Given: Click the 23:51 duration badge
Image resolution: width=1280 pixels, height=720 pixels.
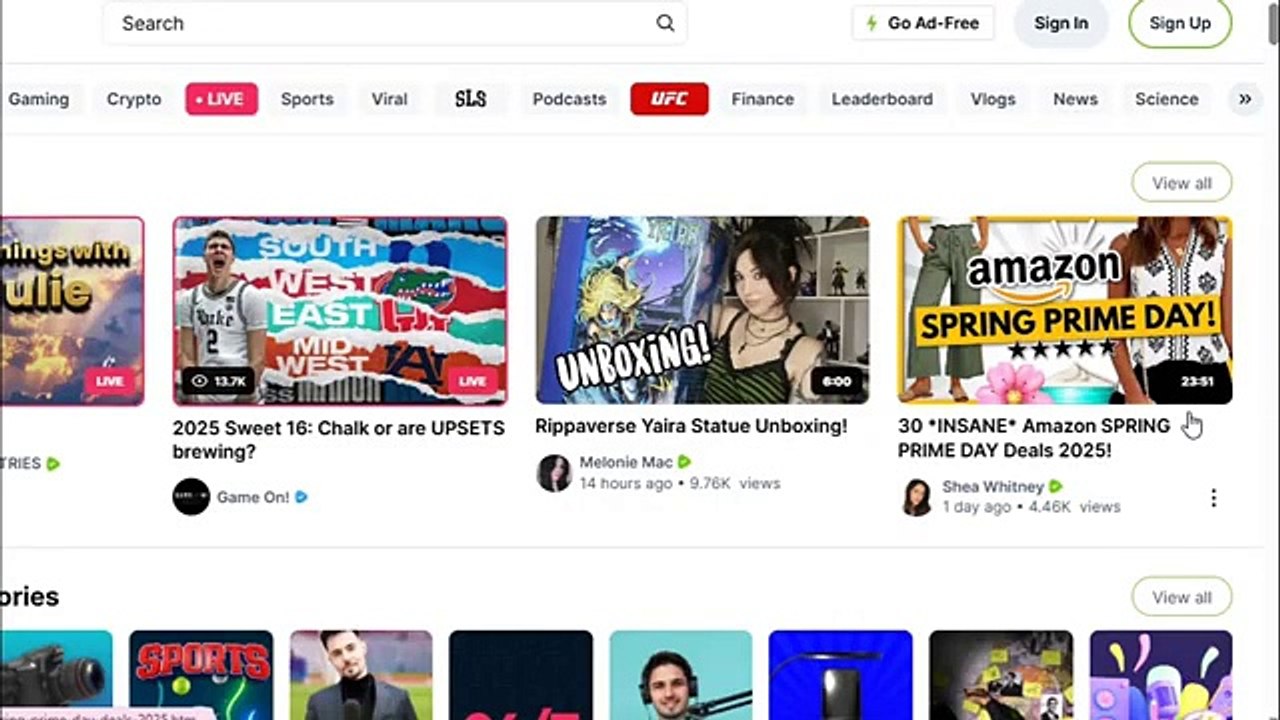Looking at the screenshot, I should click(x=1196, y=381).
